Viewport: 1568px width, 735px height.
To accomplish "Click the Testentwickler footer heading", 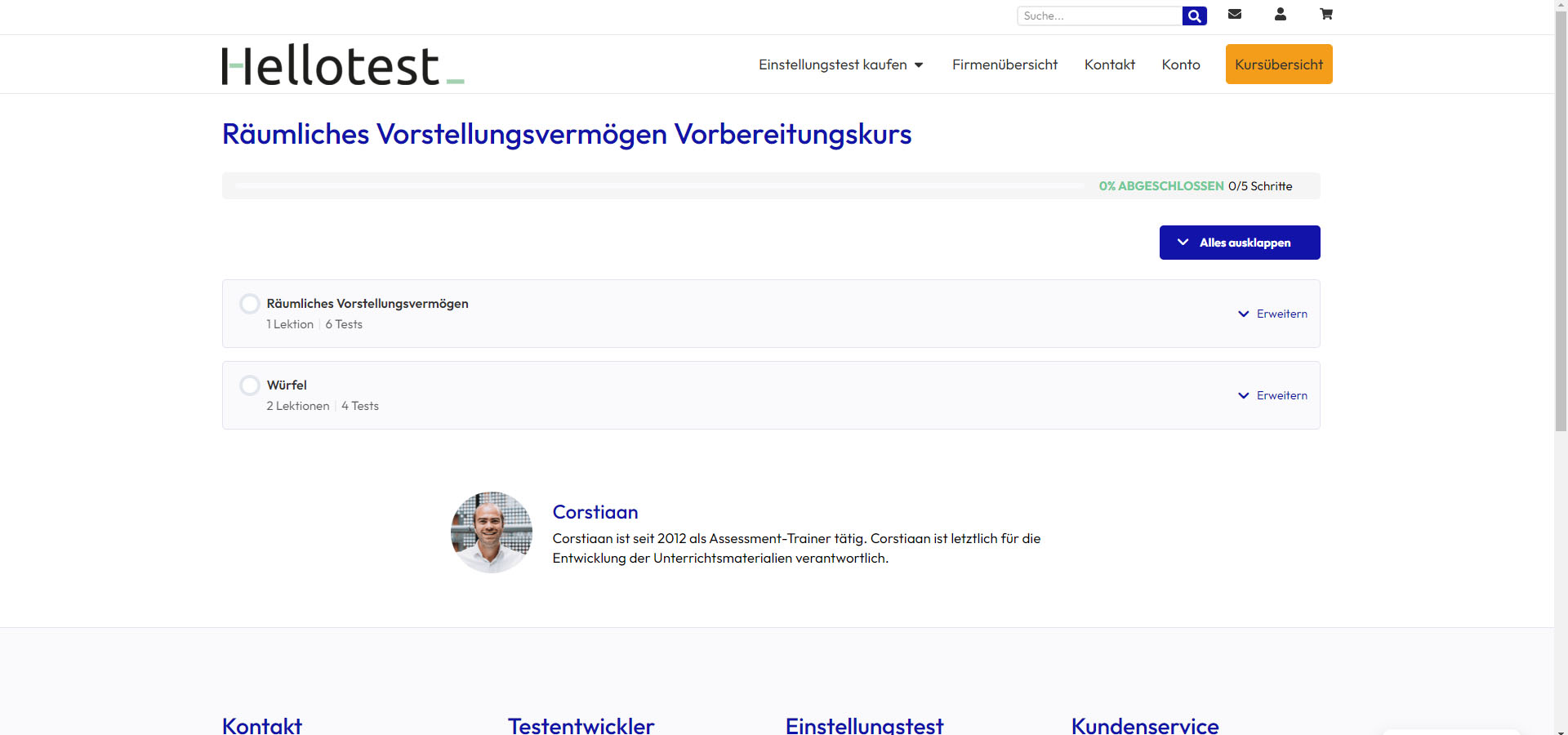I will [581, 725].
